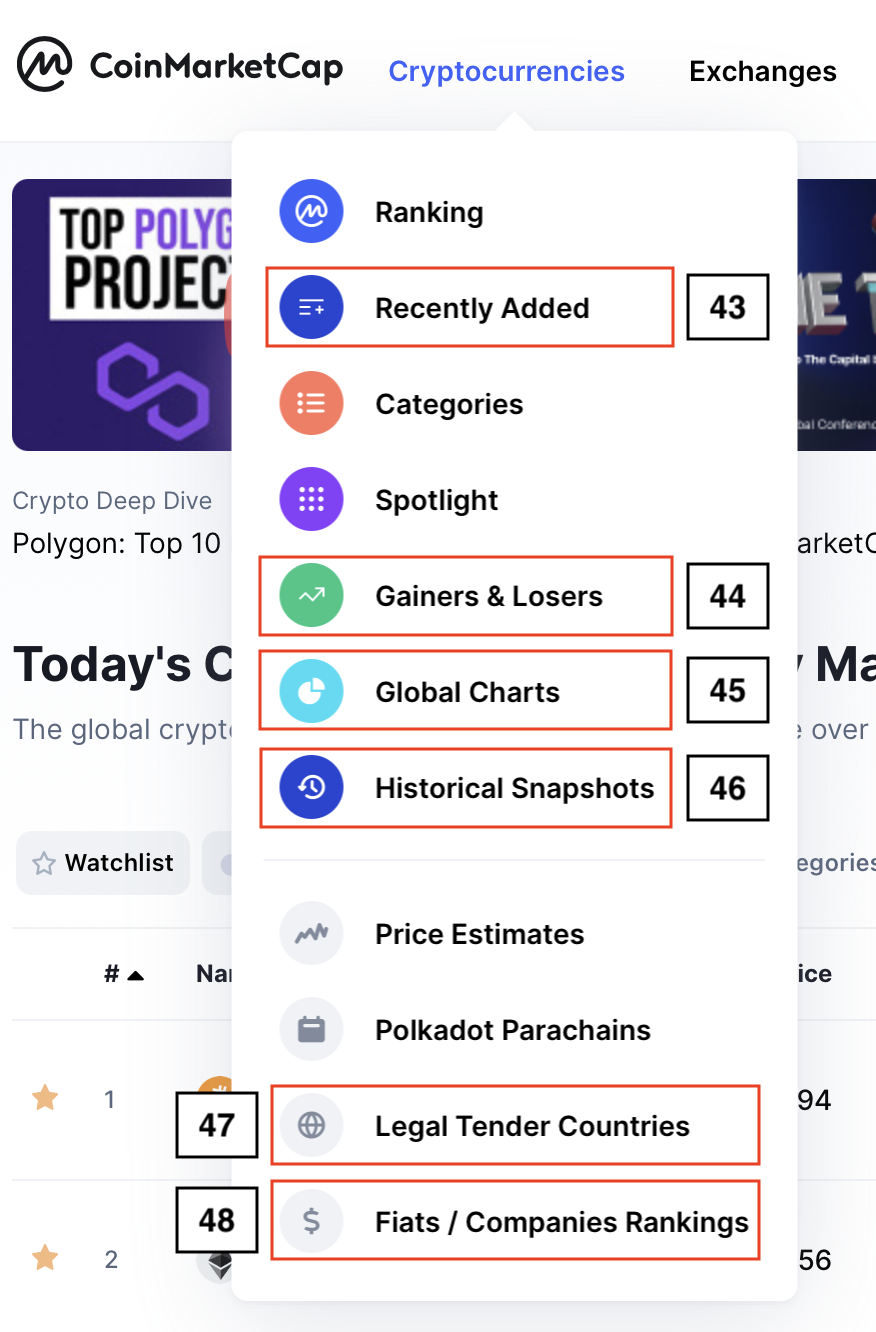Image resolution: width=876 pixels, height=1332 pixels.
Task: Click the orange Categories icon
Action: (312, 404)
